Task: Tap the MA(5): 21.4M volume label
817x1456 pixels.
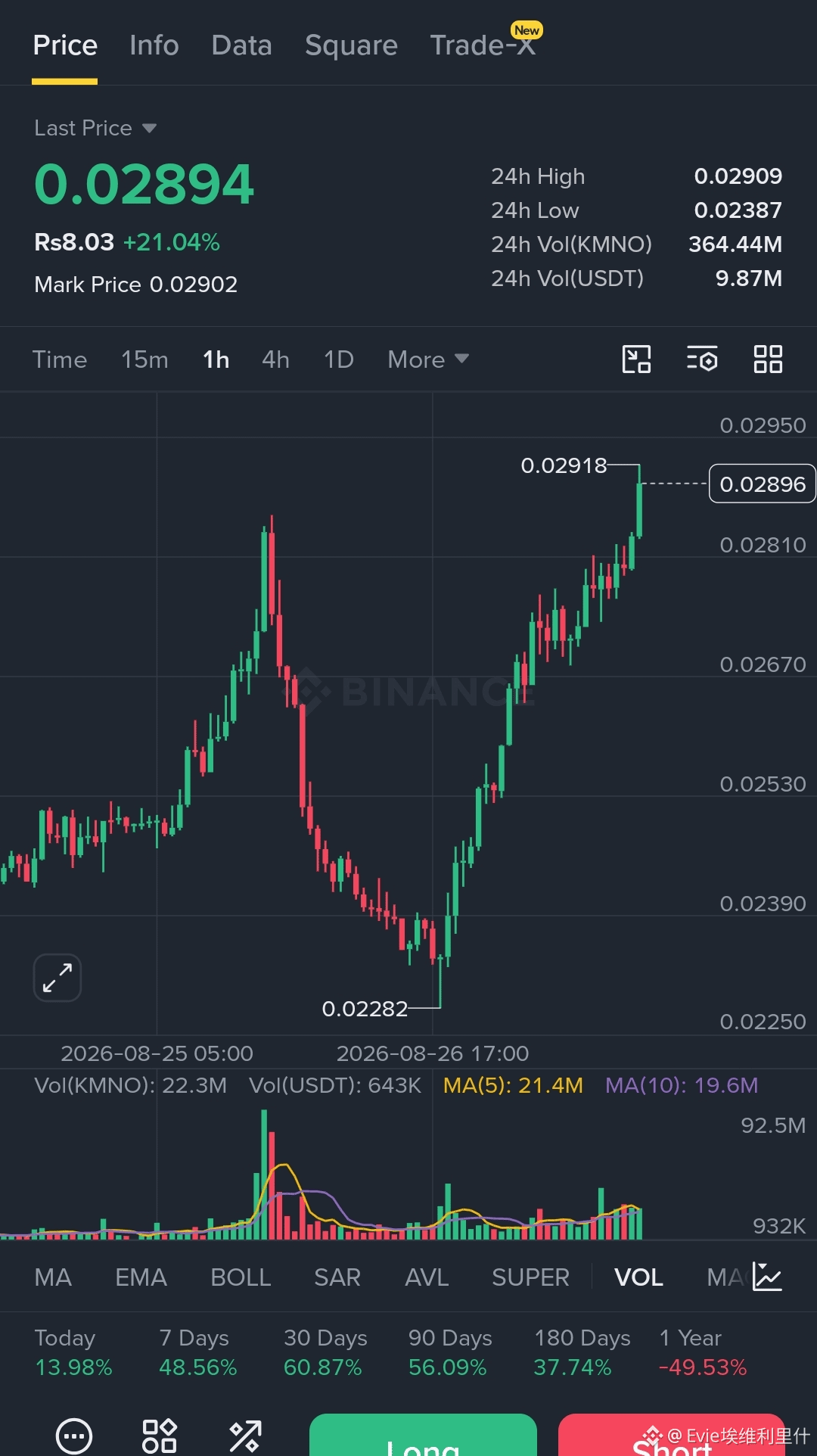Action: click(513, 1085)
